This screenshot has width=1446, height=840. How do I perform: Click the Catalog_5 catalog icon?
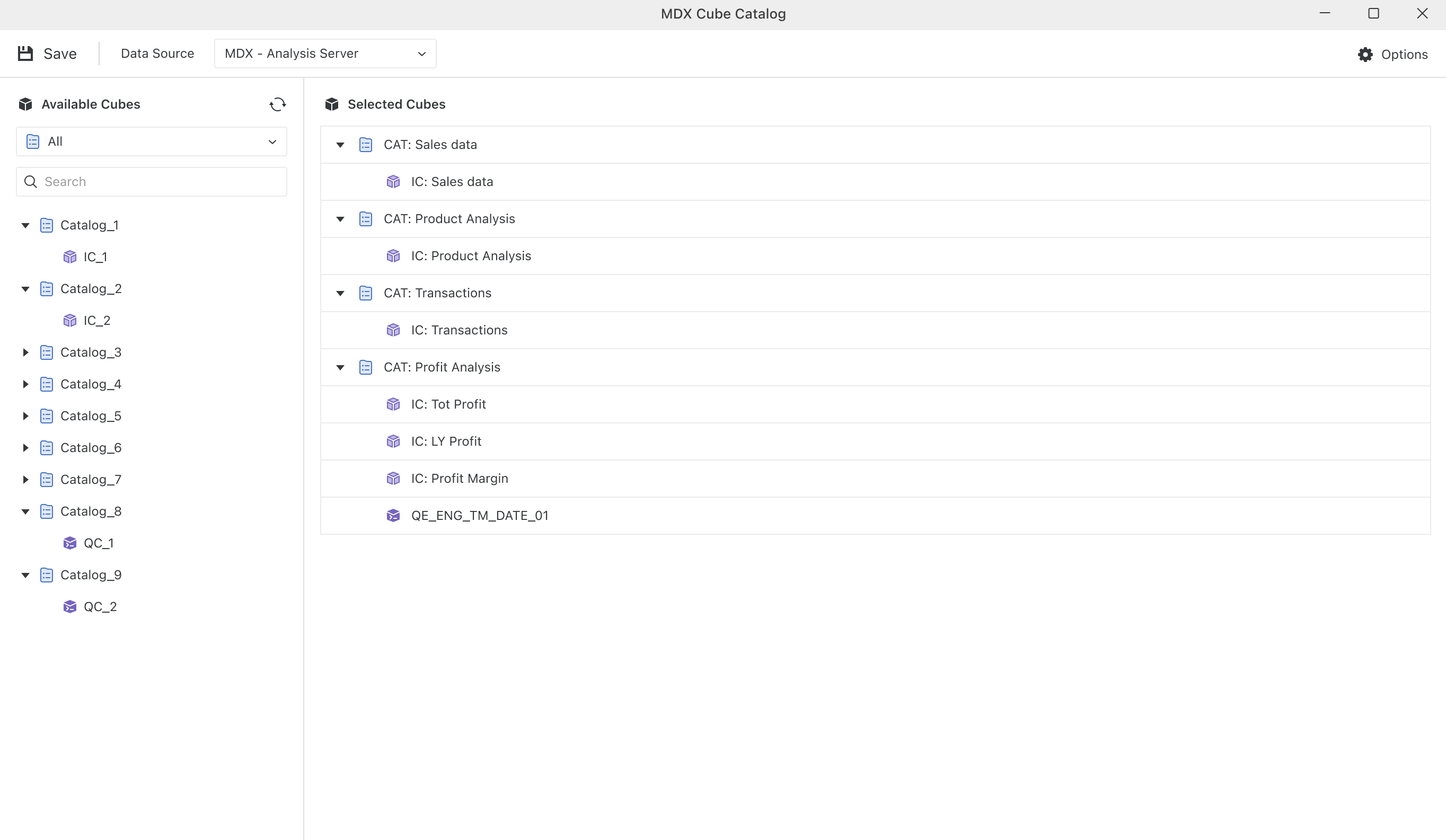coord(47,416)
